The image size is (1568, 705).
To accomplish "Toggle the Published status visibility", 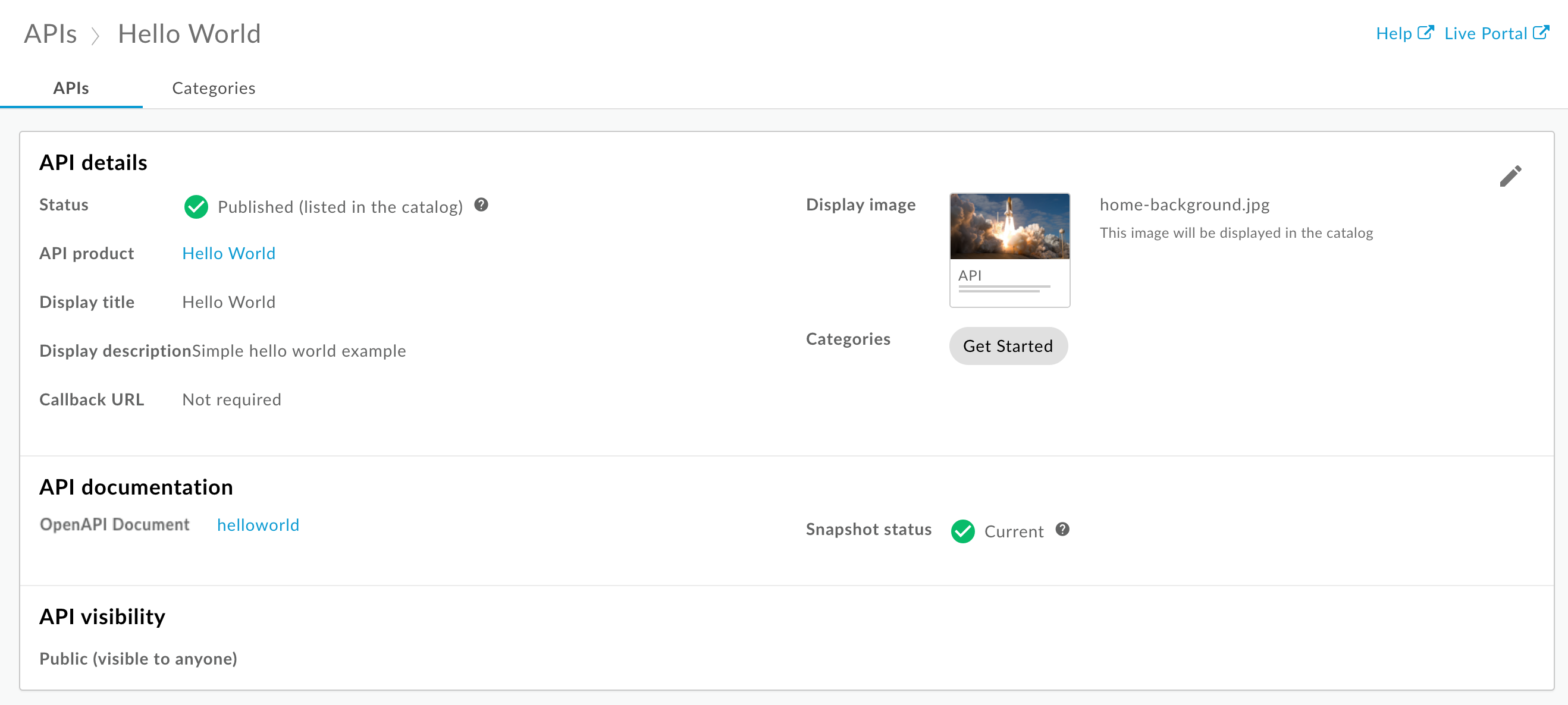I will point(197,207).
